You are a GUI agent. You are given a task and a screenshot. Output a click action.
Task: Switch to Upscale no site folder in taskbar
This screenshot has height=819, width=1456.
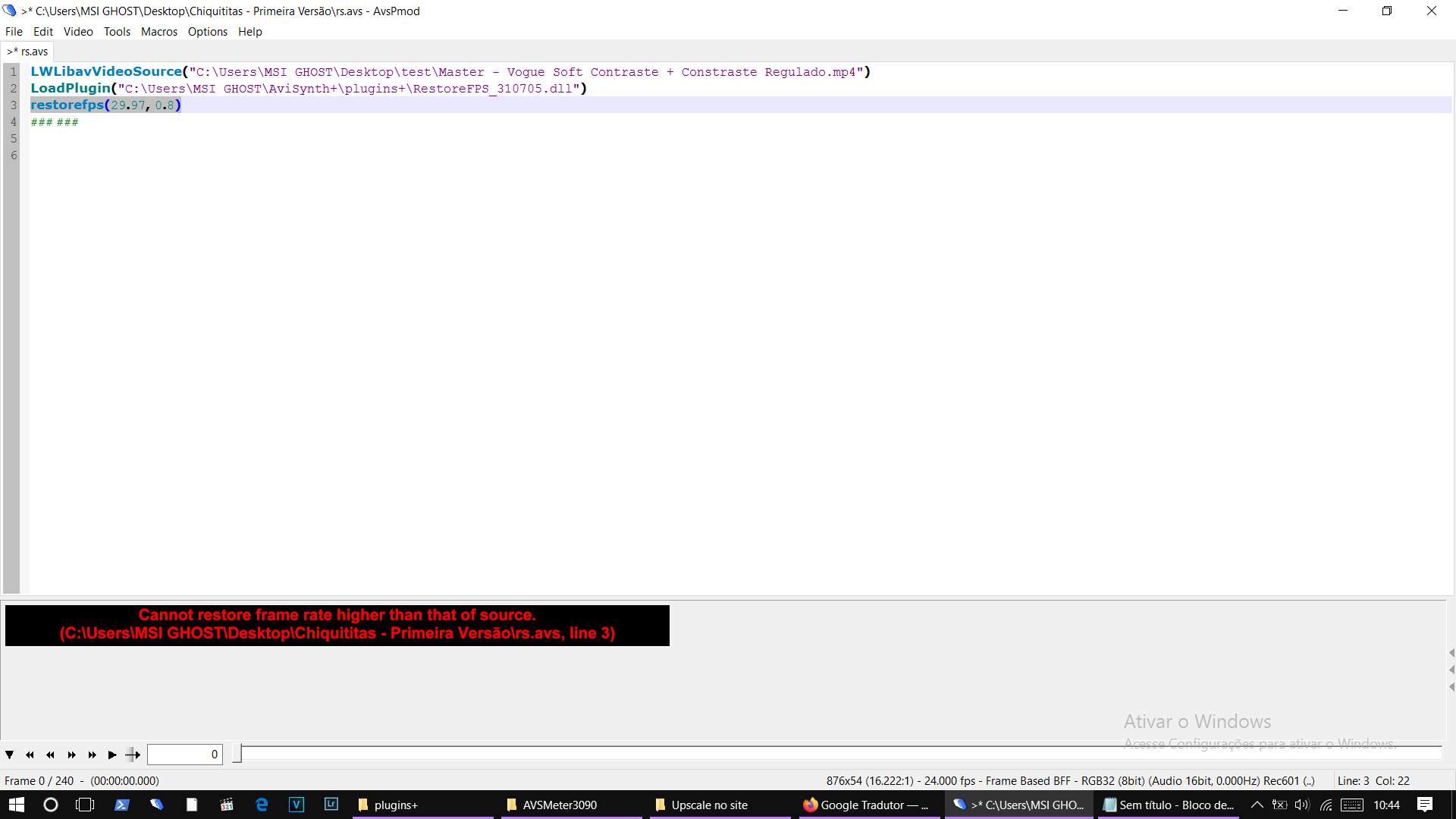[x=720, y=805]
